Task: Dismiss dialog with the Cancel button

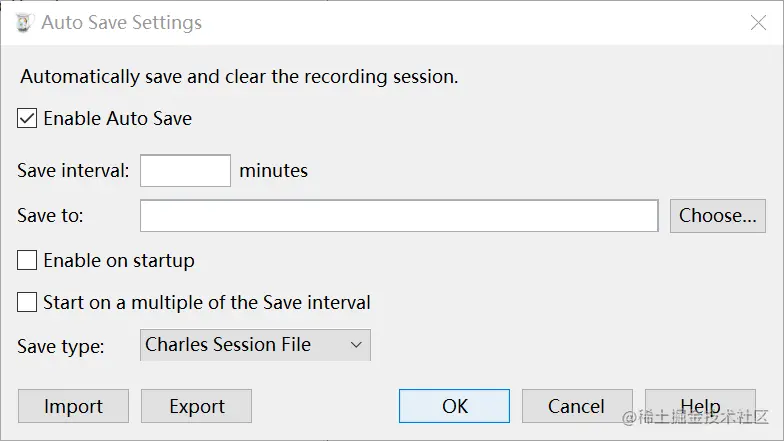Action: pyautogui.click(x=577, y=406)
